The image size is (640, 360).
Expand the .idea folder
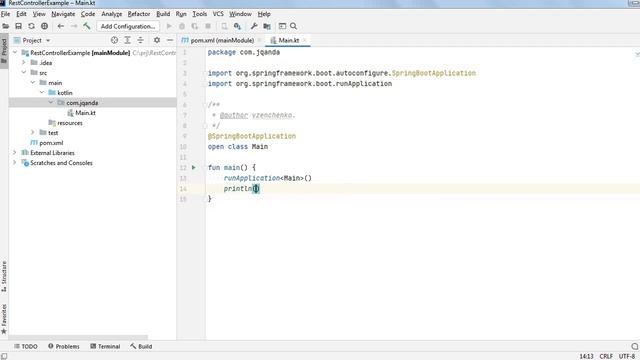[24, 62]
